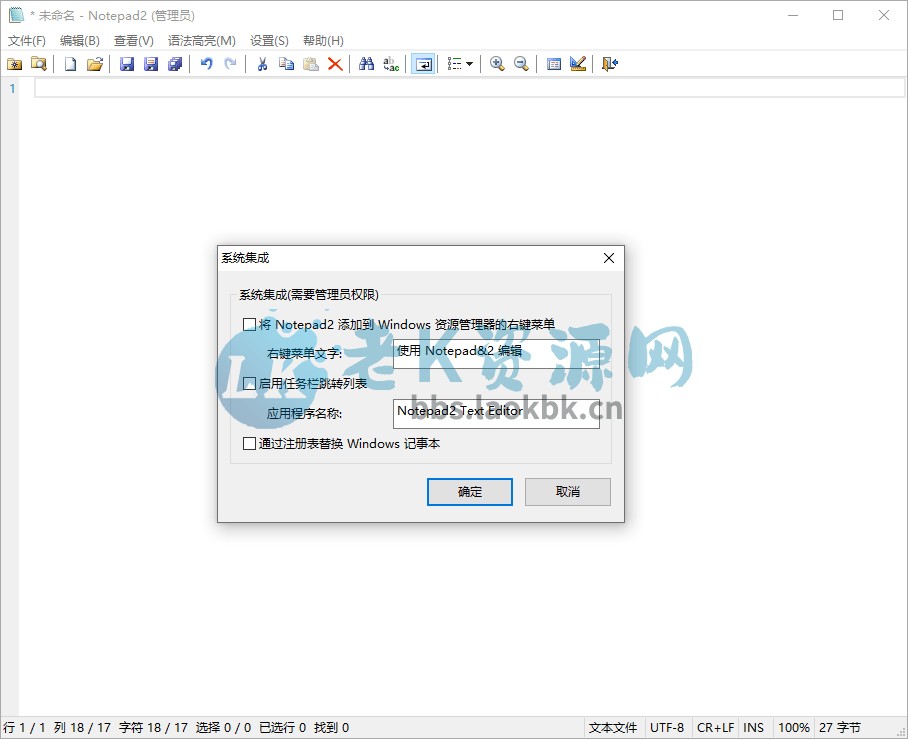Minimize the Notepad2 window
The width and height of the screenshot is (908, 739).
coord(793,15)
